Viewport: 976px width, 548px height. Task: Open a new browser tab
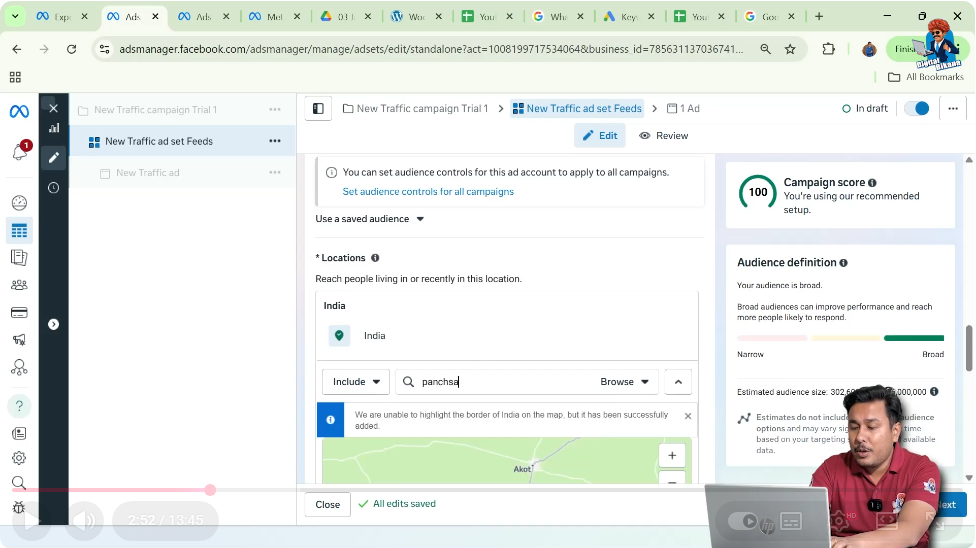pyautogui.click(x=819, y=16)
